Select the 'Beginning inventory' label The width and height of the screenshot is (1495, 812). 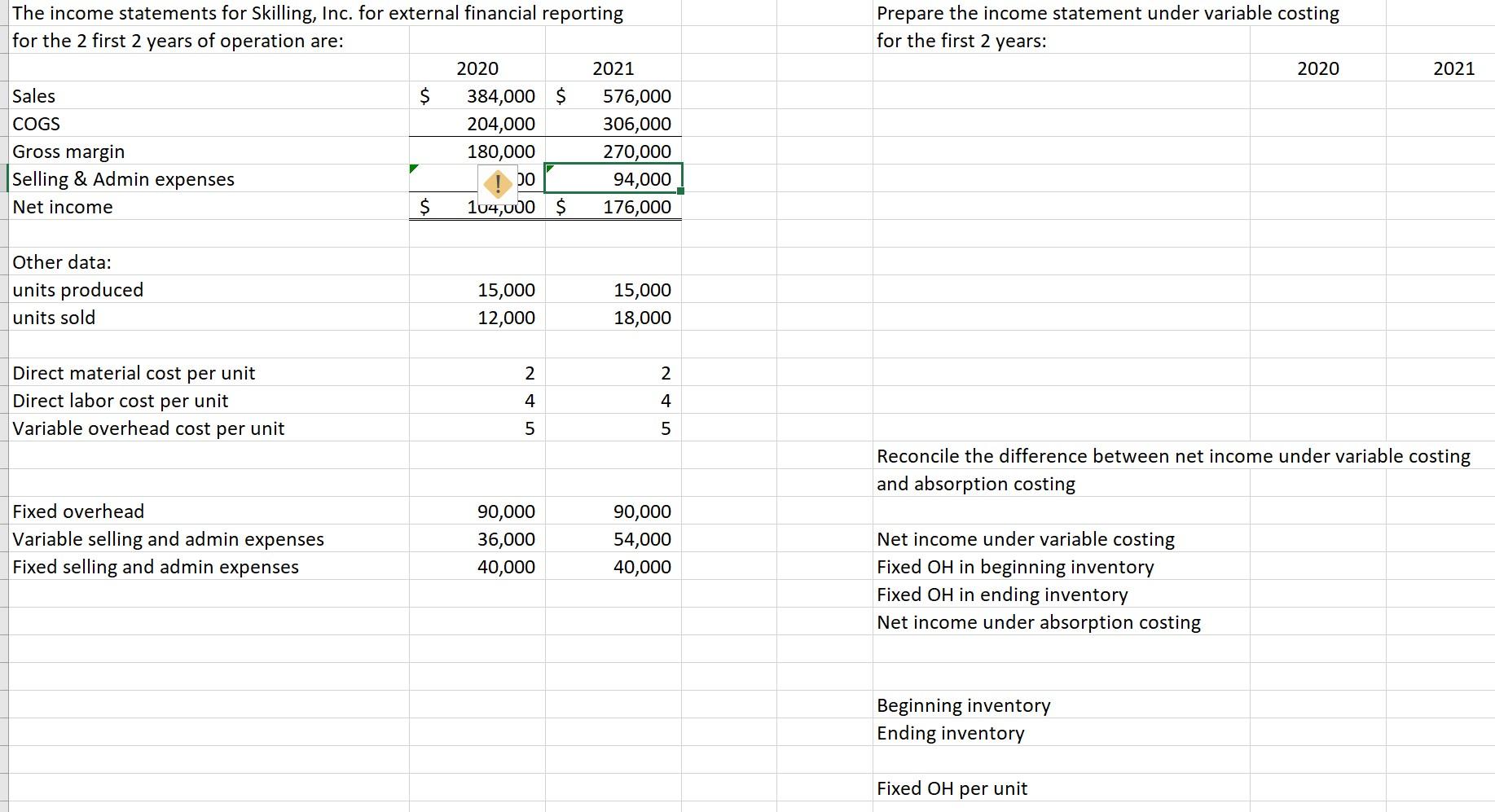click(x=964, y=705)
